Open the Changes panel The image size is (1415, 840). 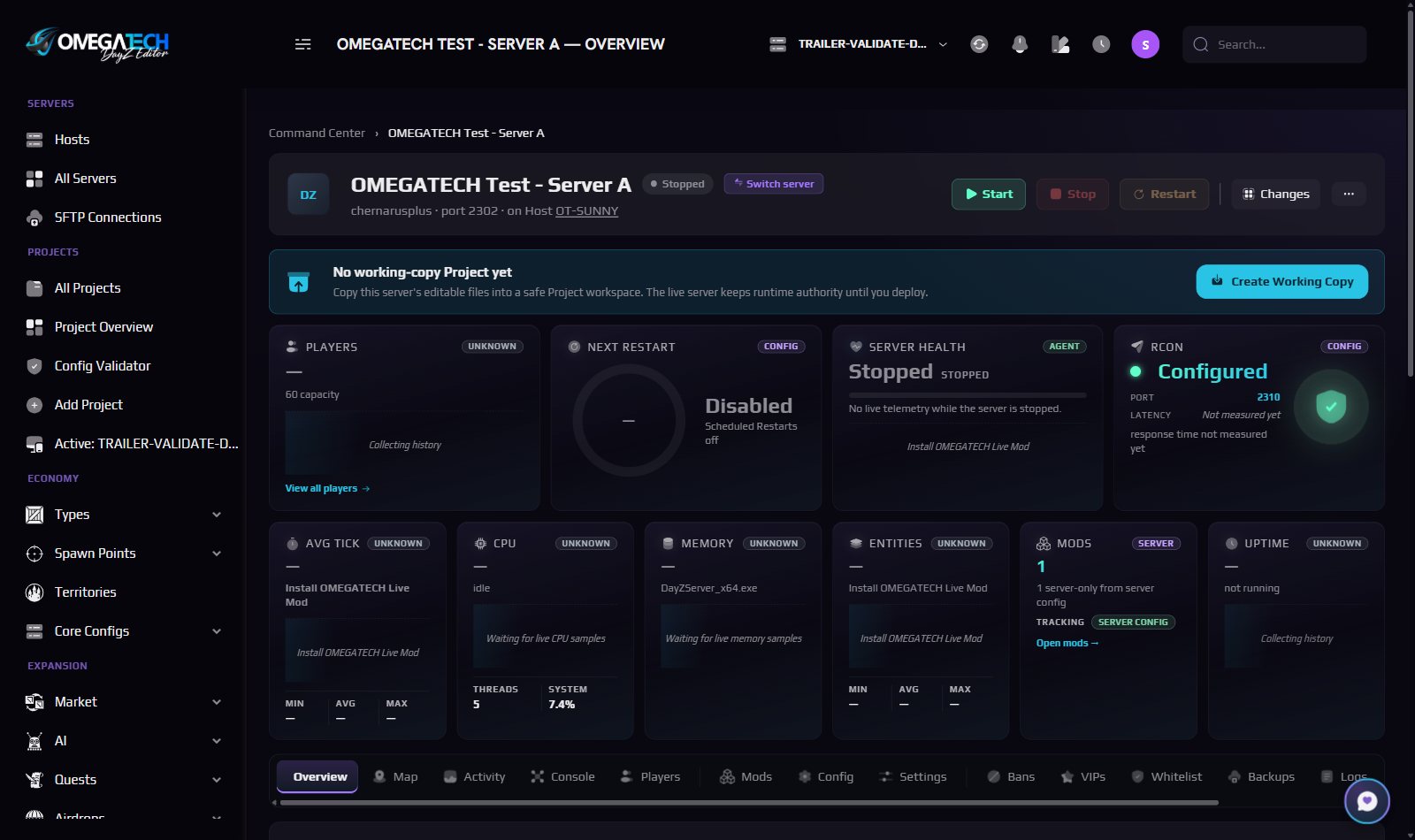pos(1276,195)
